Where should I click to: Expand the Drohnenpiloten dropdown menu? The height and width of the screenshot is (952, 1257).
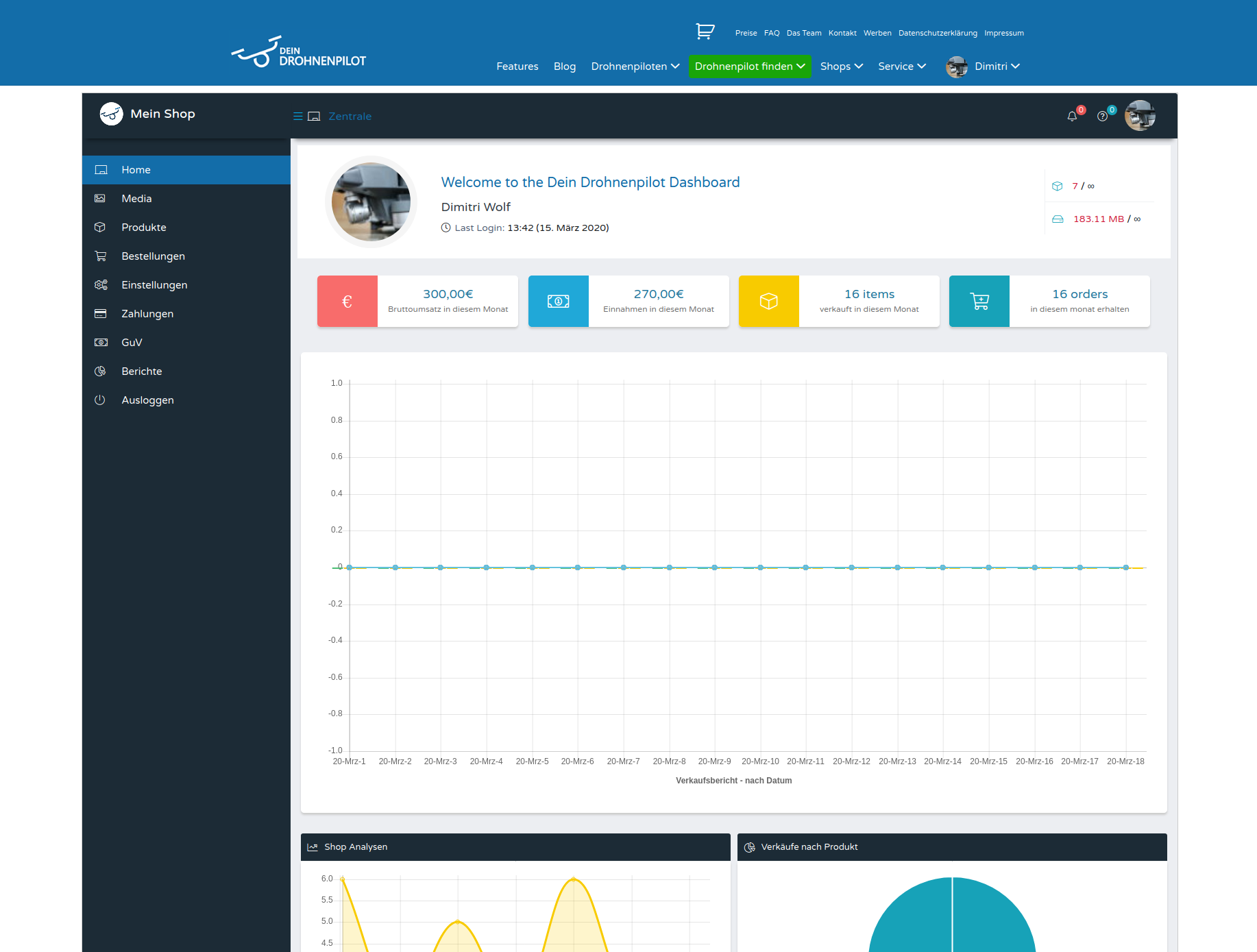click(635, 66)
